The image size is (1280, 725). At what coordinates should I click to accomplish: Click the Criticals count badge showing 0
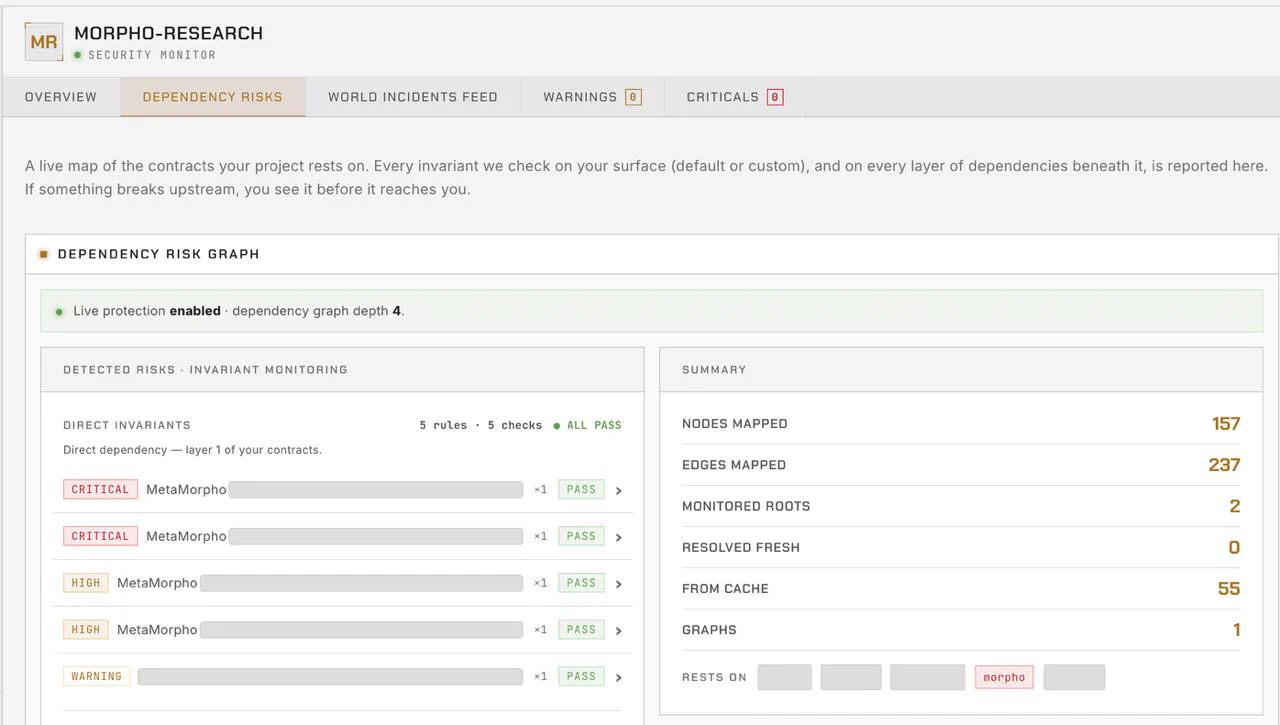775,97
